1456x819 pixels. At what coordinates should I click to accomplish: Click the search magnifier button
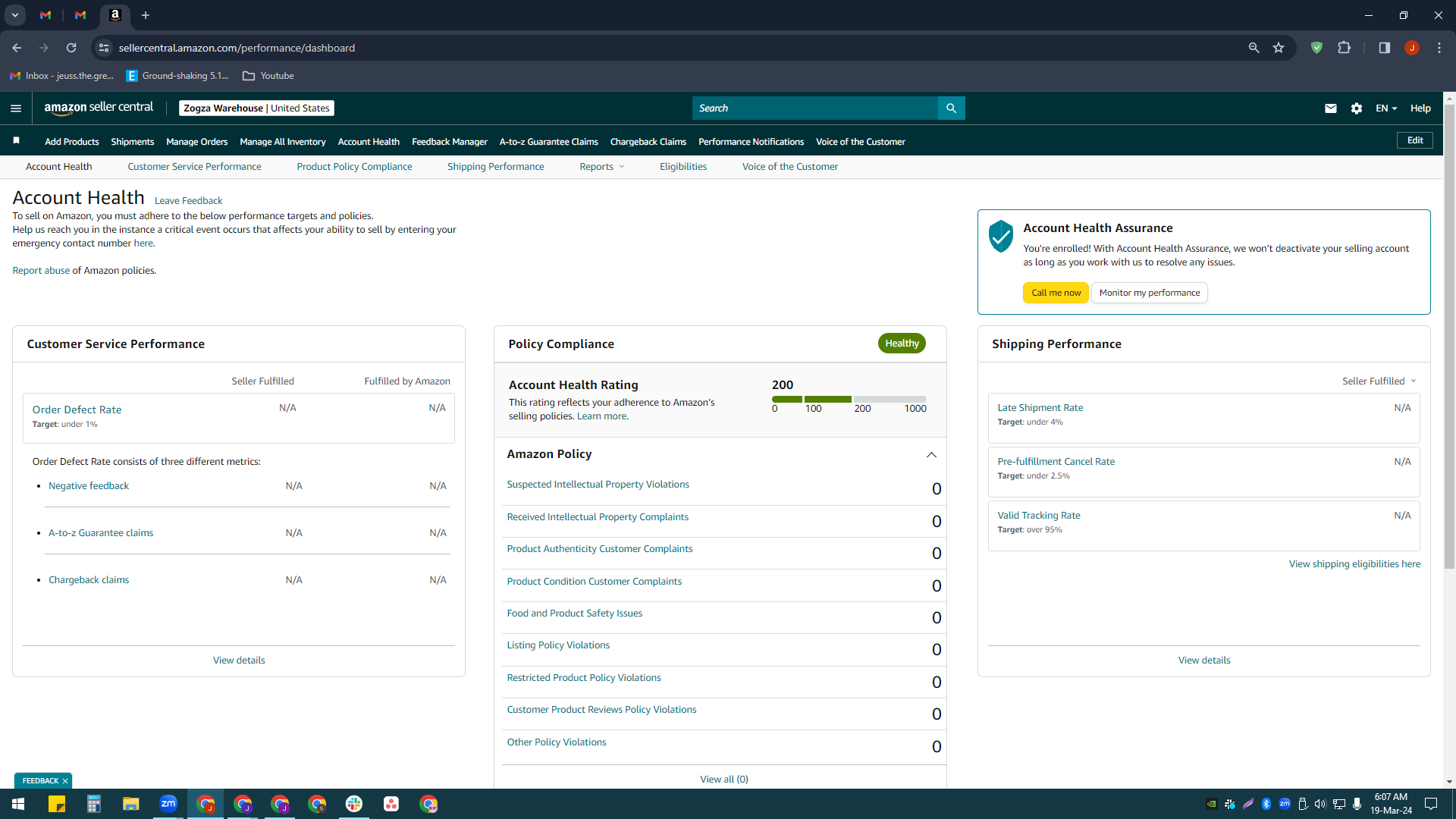[x=951, y=108]
